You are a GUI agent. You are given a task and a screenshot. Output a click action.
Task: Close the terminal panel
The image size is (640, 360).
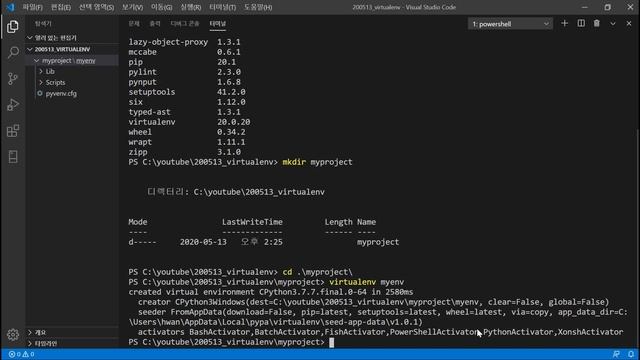click(629, 24)
